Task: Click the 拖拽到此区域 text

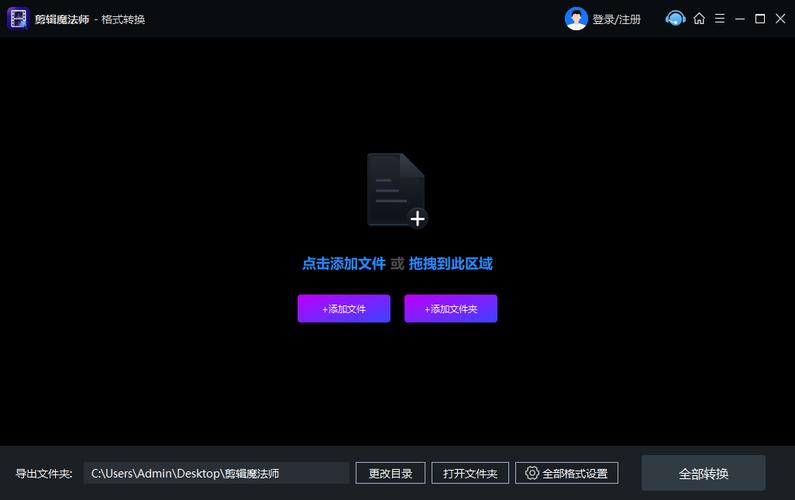Action: [451, 264]
